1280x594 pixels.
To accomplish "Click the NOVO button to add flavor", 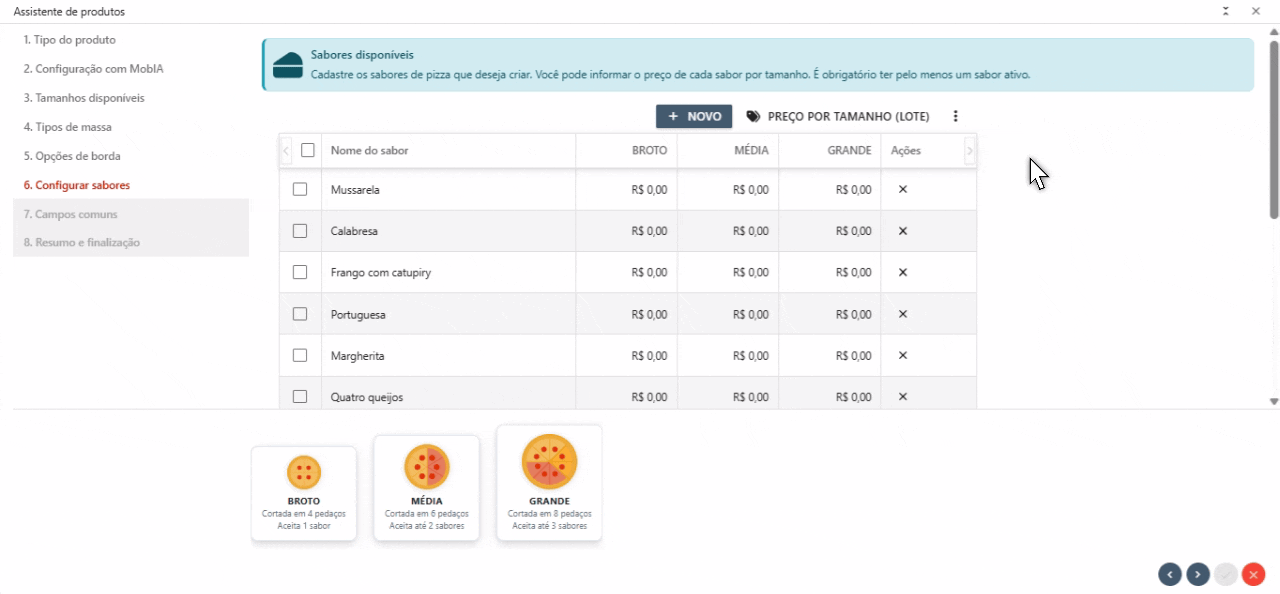I will click(x=694, y=117).
